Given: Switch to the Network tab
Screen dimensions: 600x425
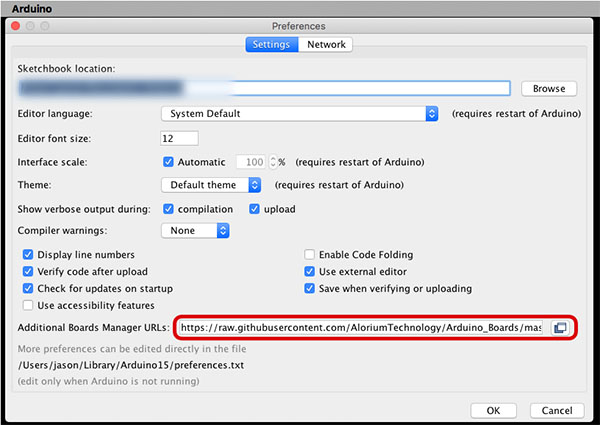Looking at the screenshot, I should pyautogui.click(x=326, y=44).
